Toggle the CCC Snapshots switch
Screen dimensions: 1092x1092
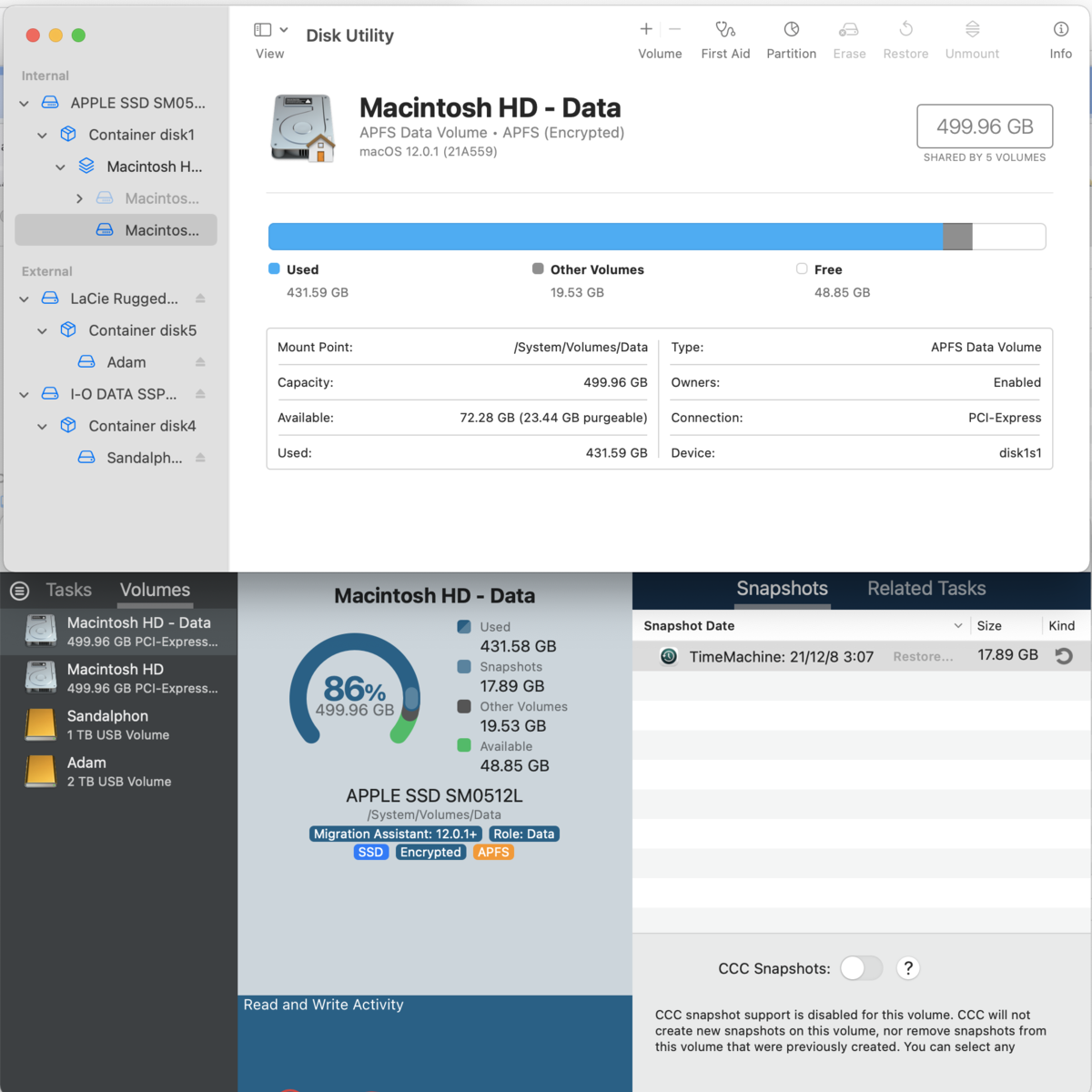click(861, 968)
